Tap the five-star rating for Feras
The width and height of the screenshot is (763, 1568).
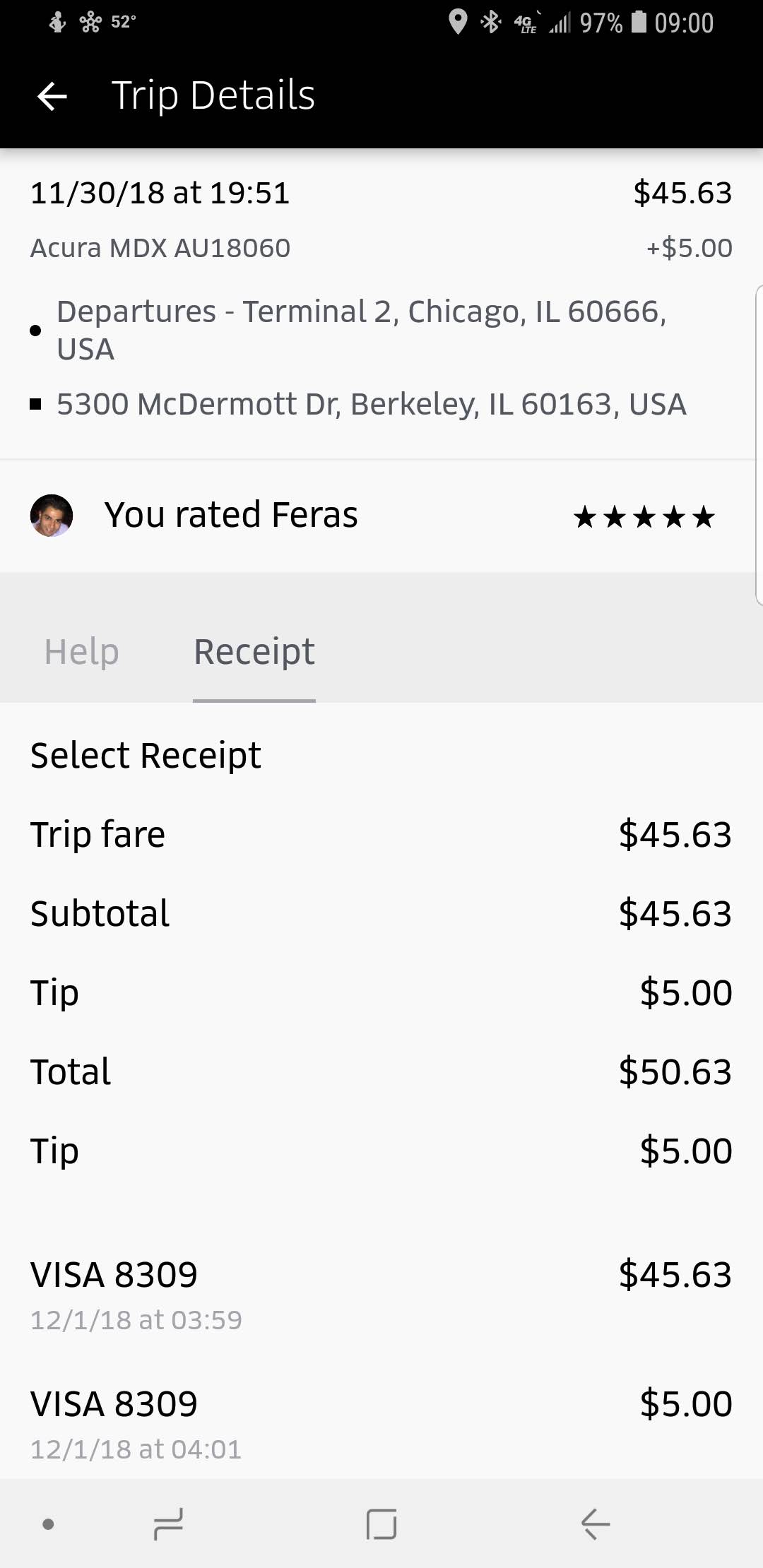[x=644, y=517]
